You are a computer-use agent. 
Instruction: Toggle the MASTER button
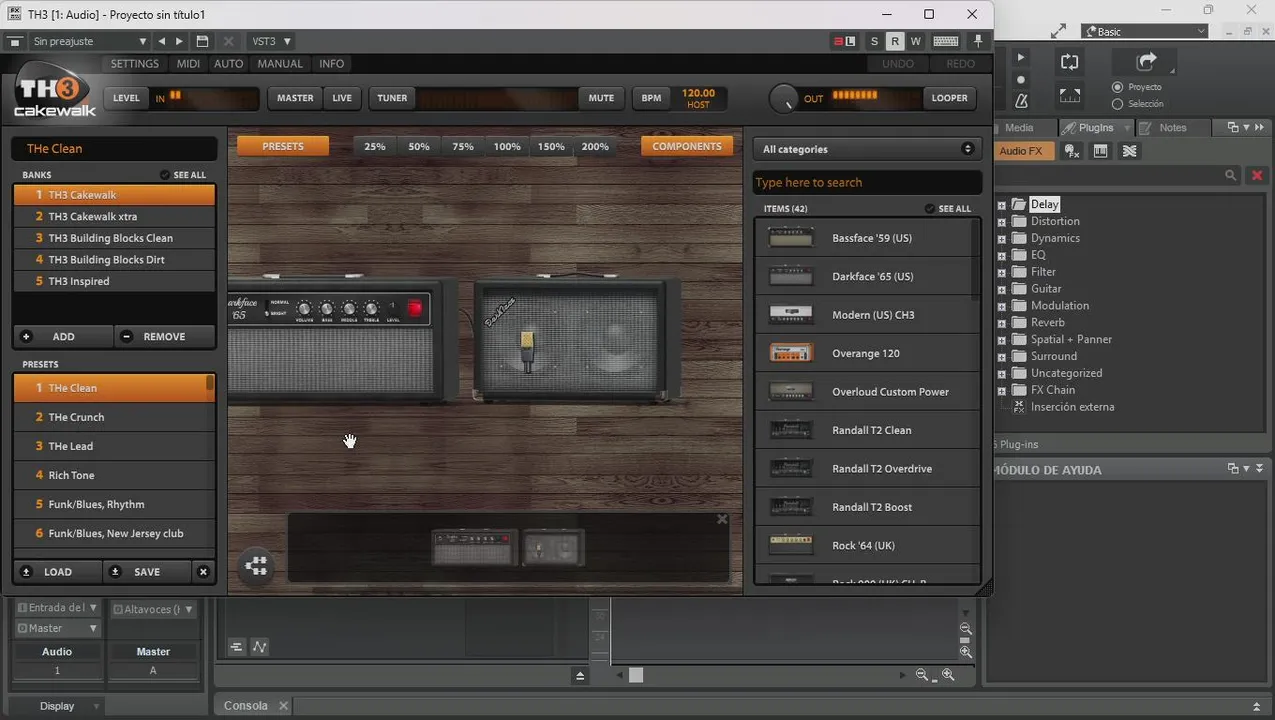(295, 98)
